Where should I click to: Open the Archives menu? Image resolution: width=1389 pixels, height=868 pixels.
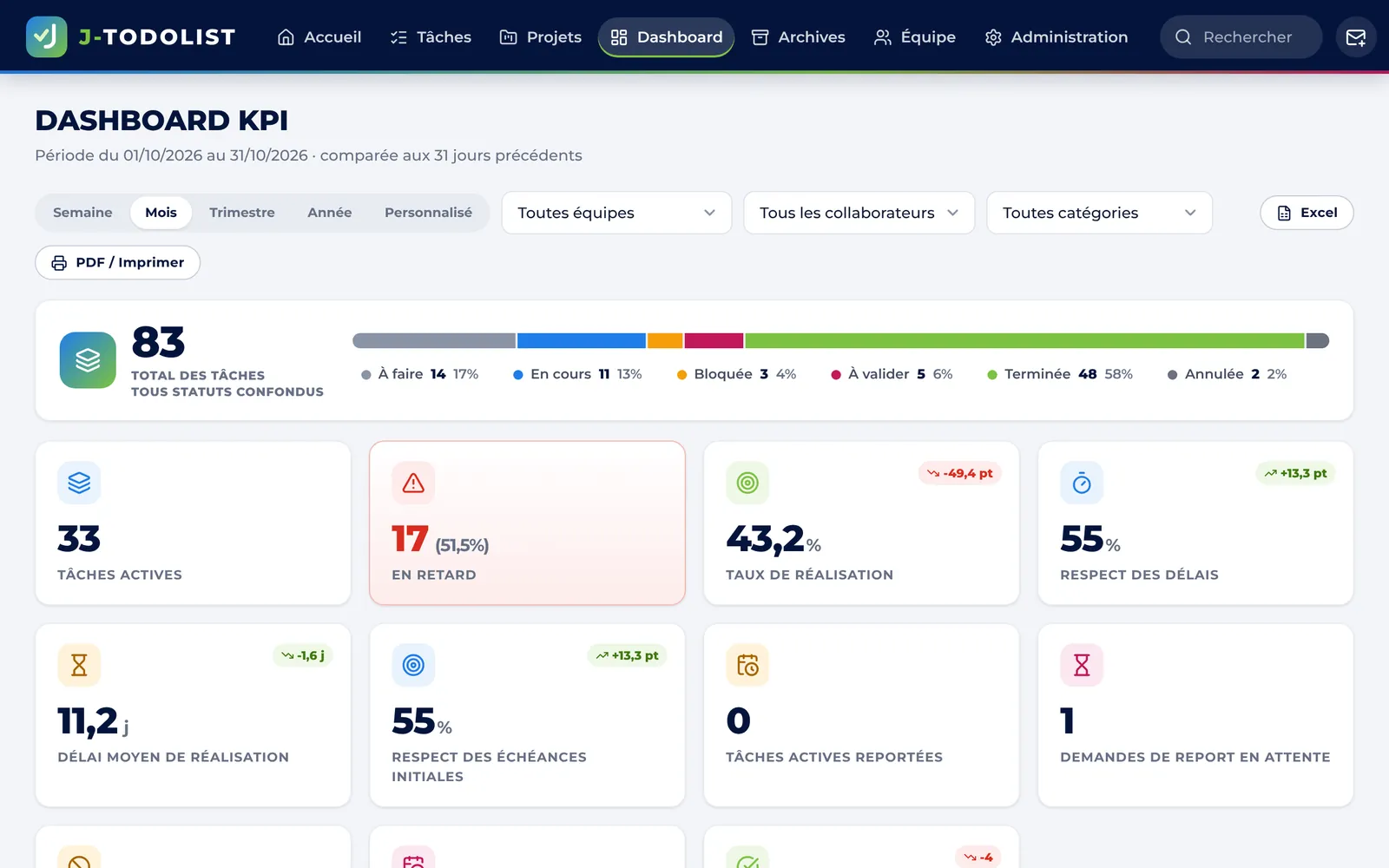click(x=798, y=37)
